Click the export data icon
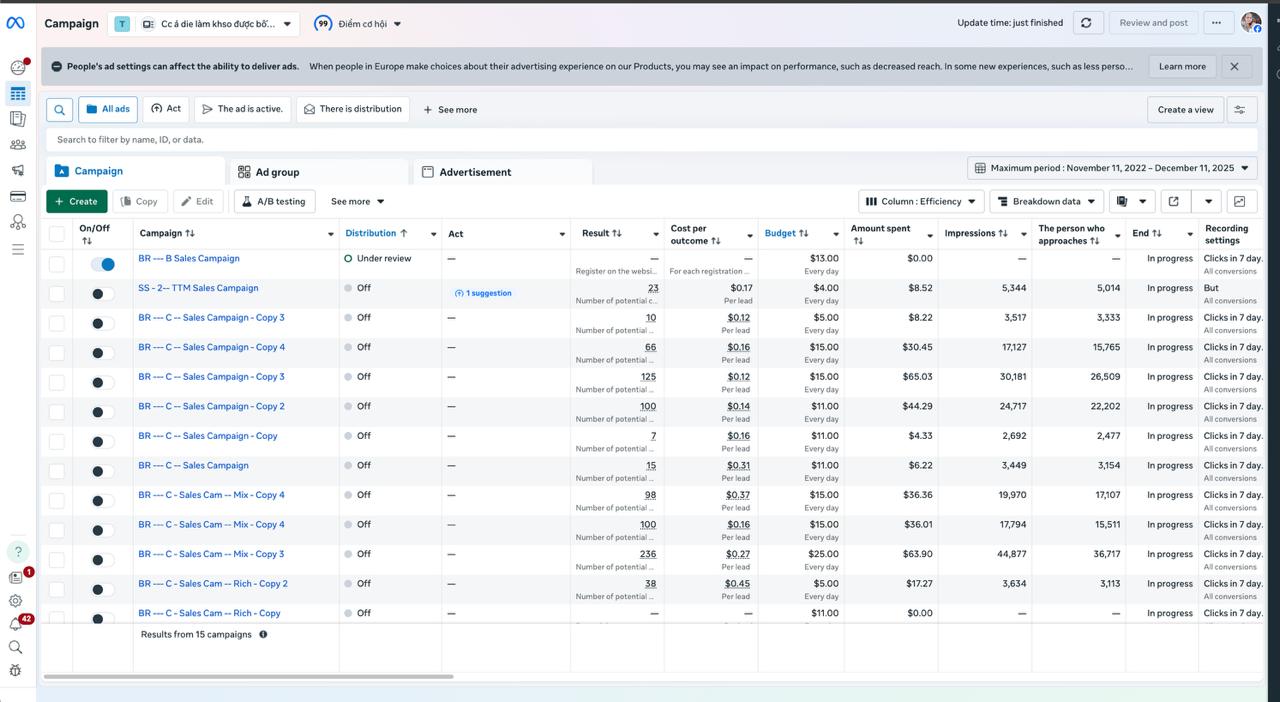 click(1174, 201)
